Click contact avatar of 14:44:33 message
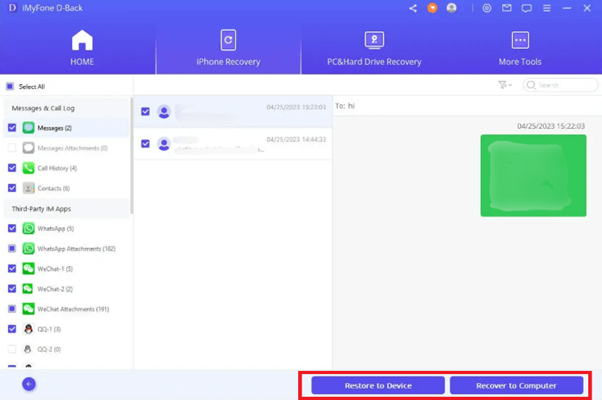602x400 pixels. click(164, 144)
